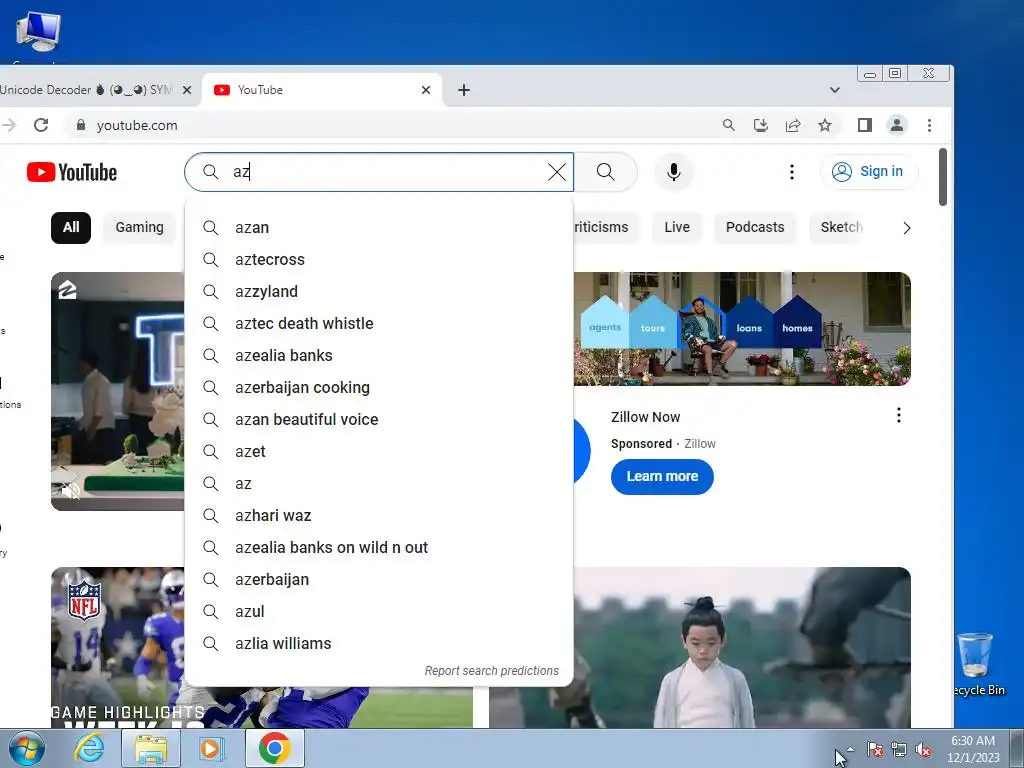
Task: Click the search magnifier button
Action: (x=605, y=172)
